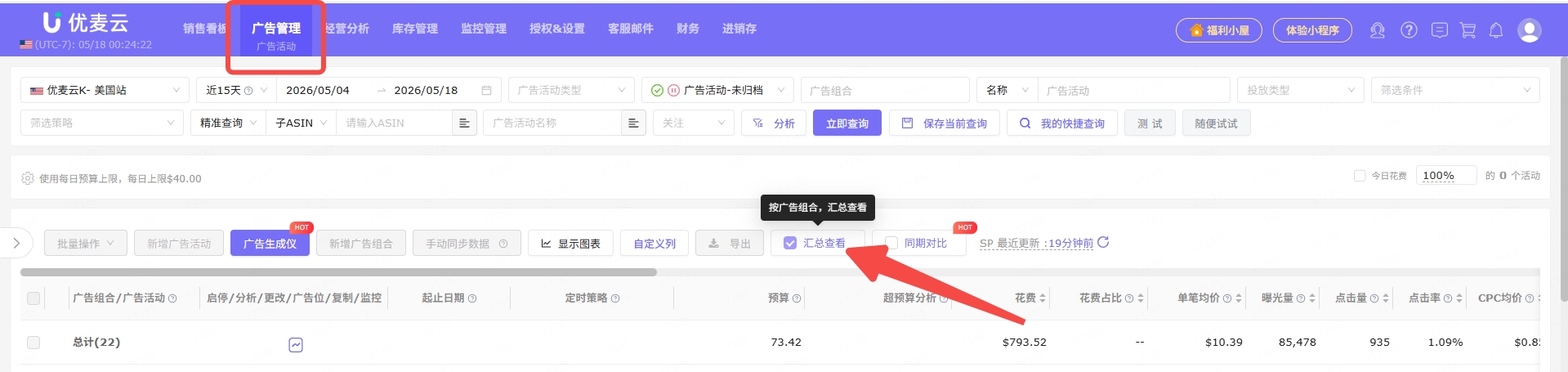
Task: Open the 筛选策略 dropdown
Action: (x=102, y=123)
